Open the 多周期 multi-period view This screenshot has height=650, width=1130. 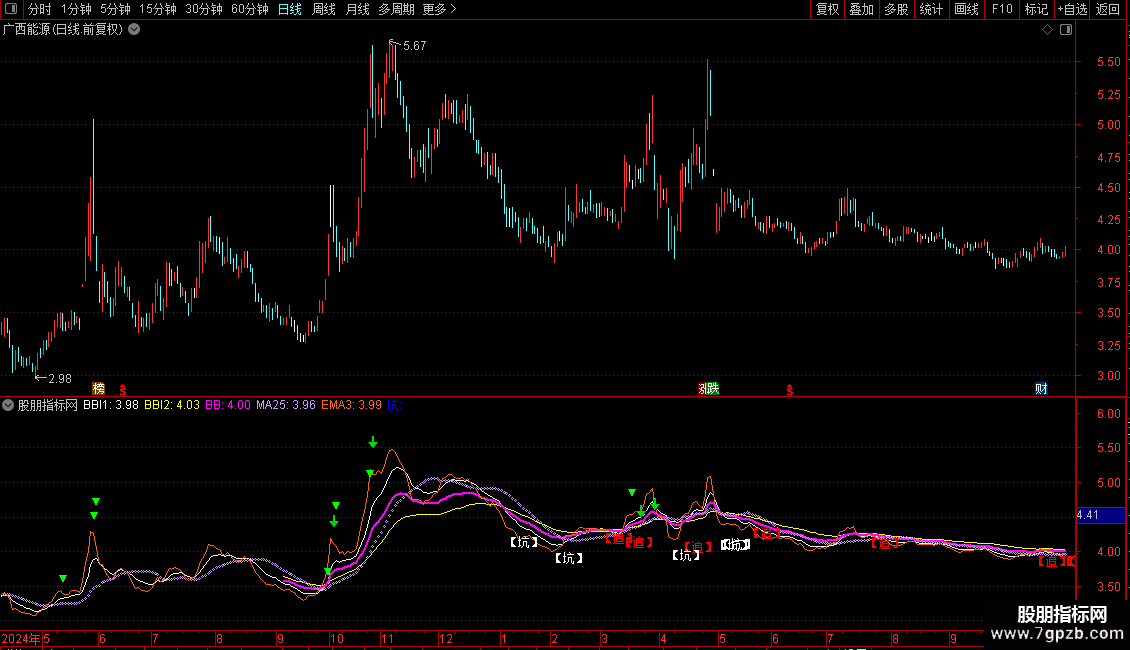(396, 9)
